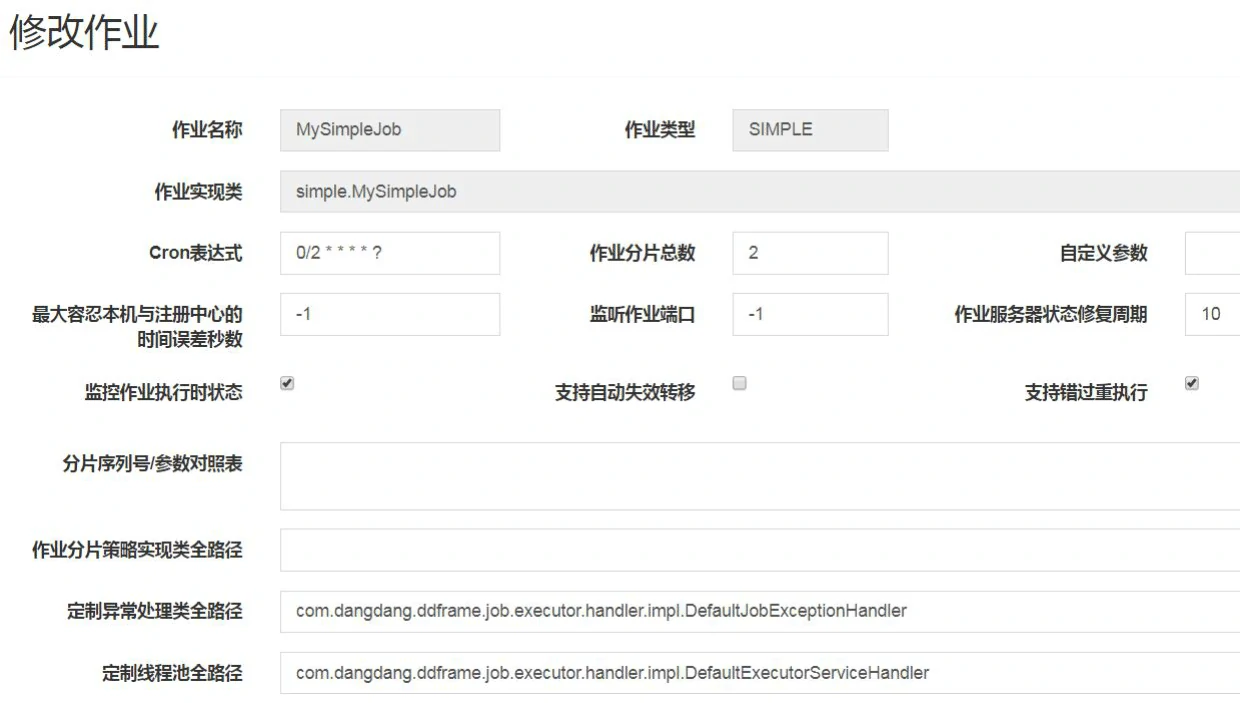Focus the Cron表达式 input box

(x=390, y=253)
